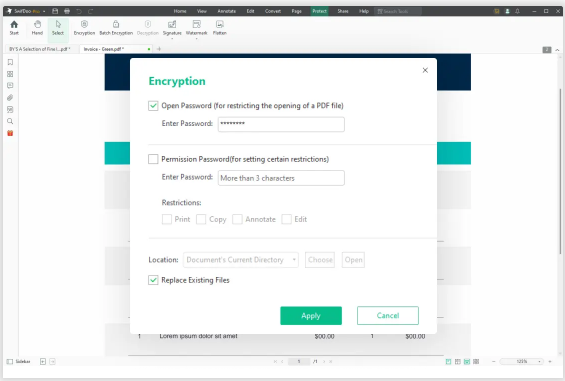This screenshot has height=381, width=565.
Task: Open the Convert menu tab
Action: 273,11
